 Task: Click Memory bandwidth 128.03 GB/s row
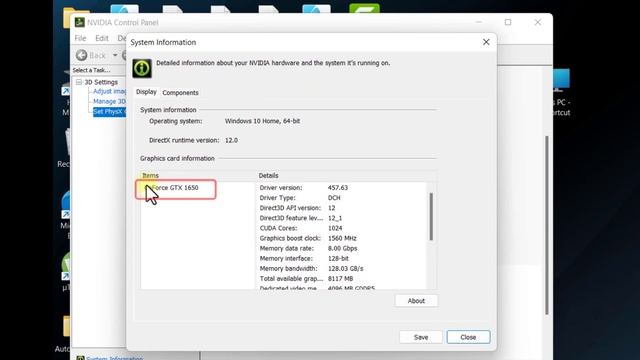pyautogui.click(x=311, y=269)
